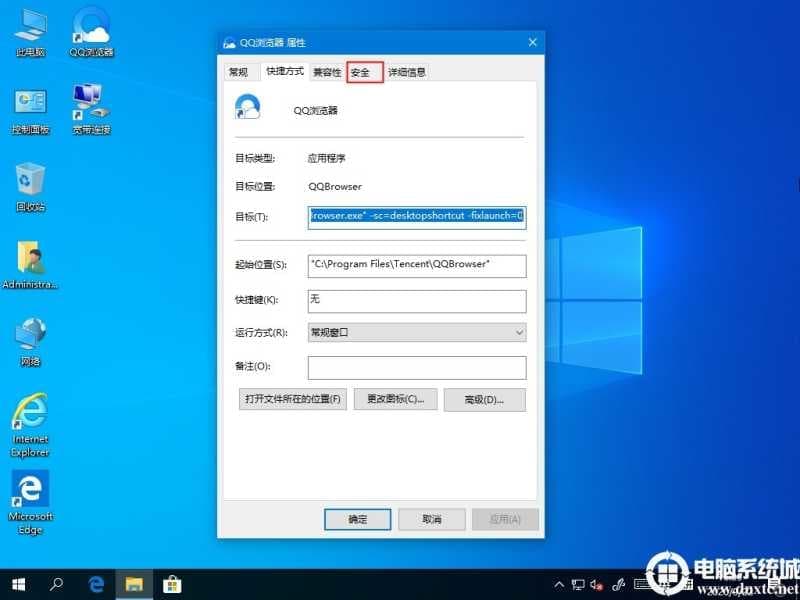Click 高级(D)... button

pos(485,399)
